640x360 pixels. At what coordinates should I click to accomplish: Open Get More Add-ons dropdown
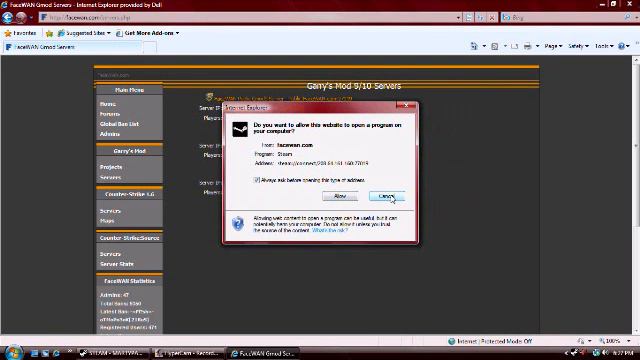(148, 33)
